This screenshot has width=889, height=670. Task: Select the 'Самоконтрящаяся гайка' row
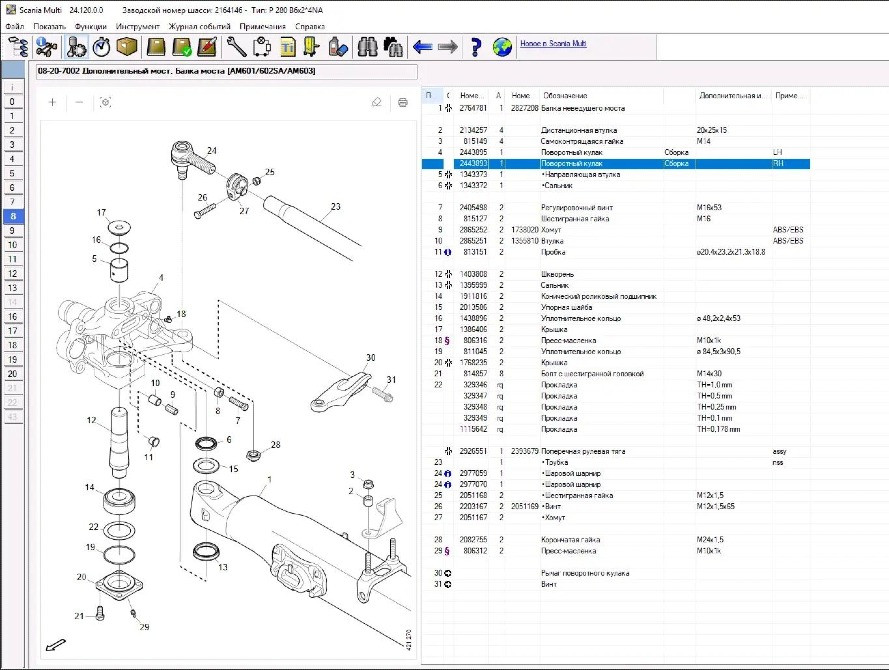pos(616,141)
